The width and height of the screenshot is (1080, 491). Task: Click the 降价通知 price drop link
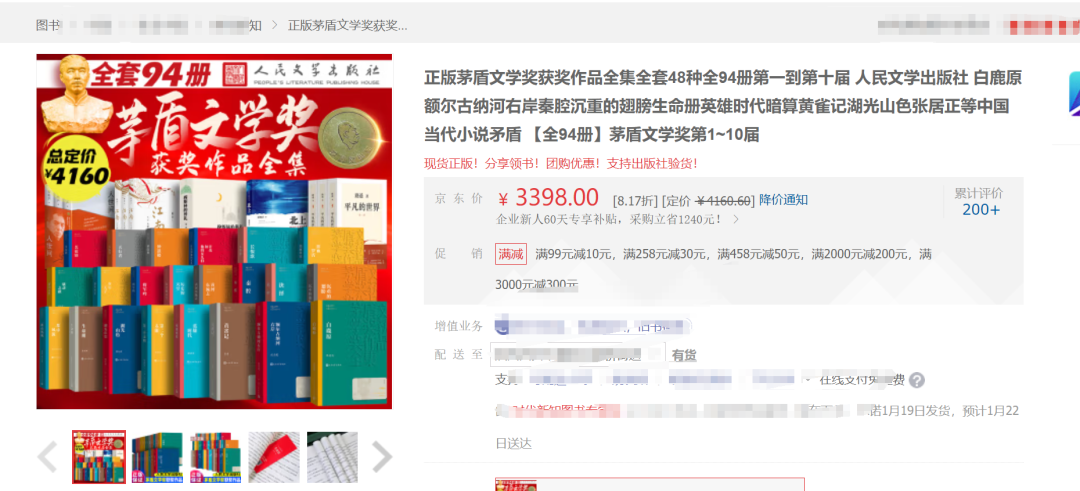point(783,200)
